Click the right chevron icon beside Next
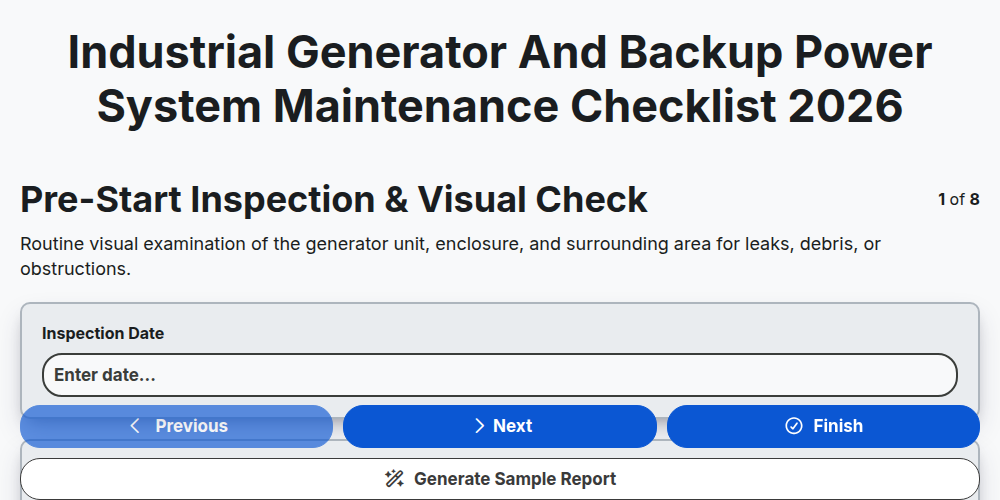Image resolution: width=1000 pixels, height=500 pixels. coord(480,426)
